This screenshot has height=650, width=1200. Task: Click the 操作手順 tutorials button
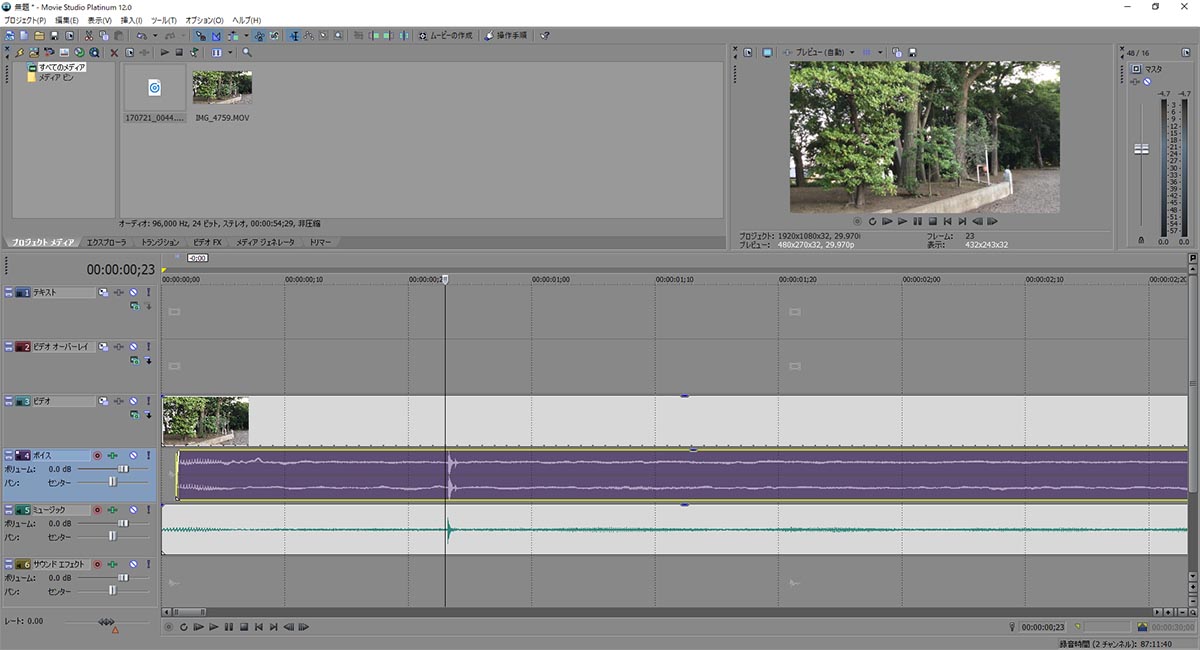(x=506, y=35)
